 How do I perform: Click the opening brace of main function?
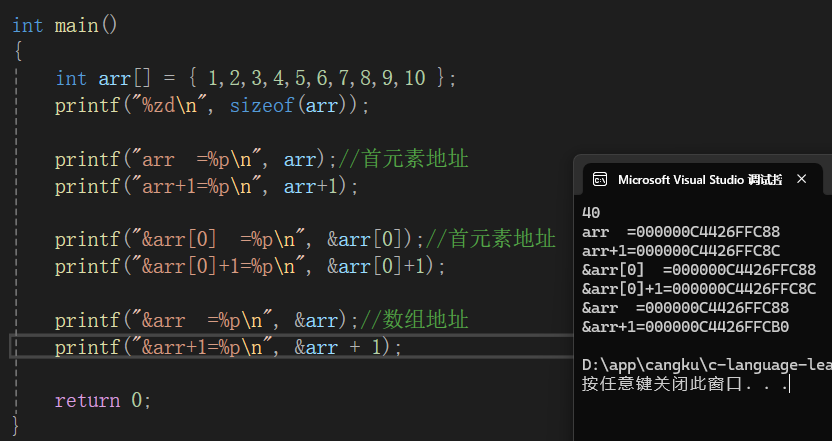coord(18,51)
